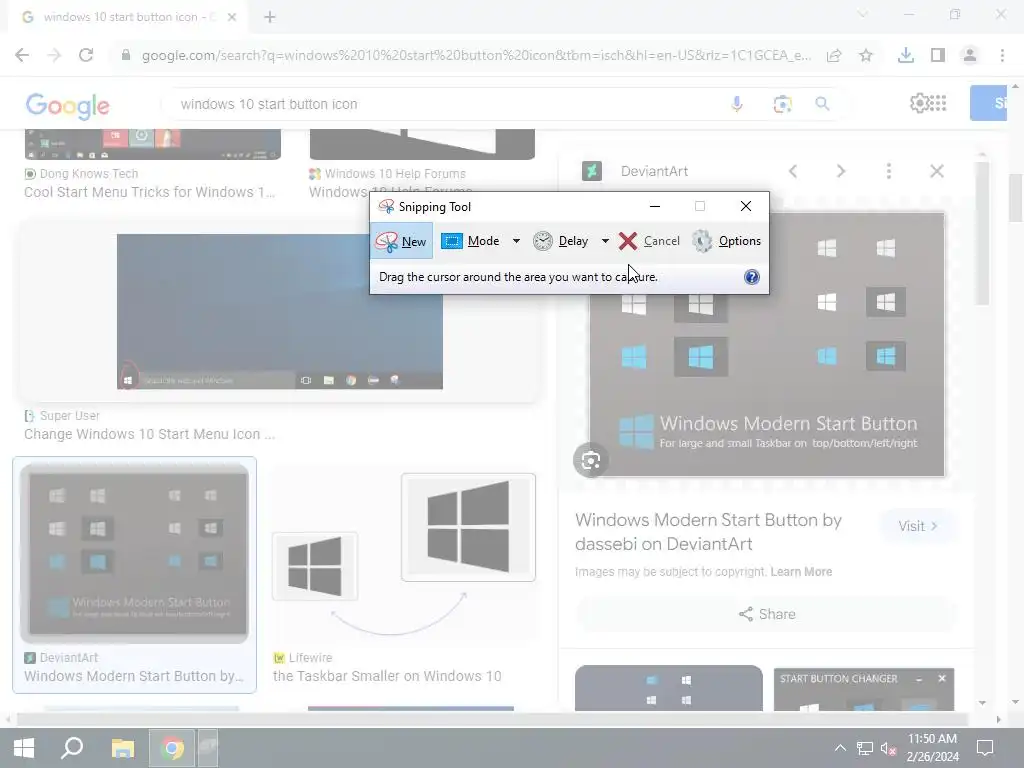This screenshot has width=1024, height=768.
Task: Open Lifewire taskbar smaller result image
Action: [x=404, y=554]
